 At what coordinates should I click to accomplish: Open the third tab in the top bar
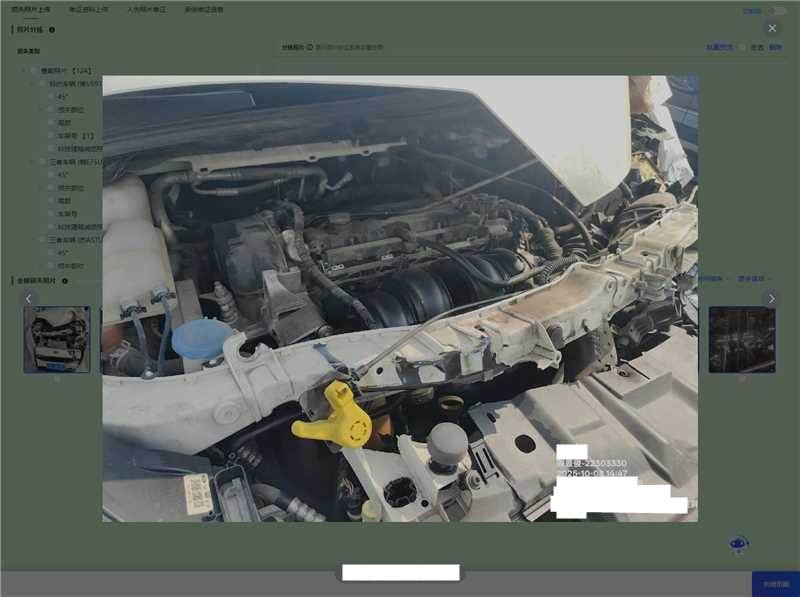point(145,10)
